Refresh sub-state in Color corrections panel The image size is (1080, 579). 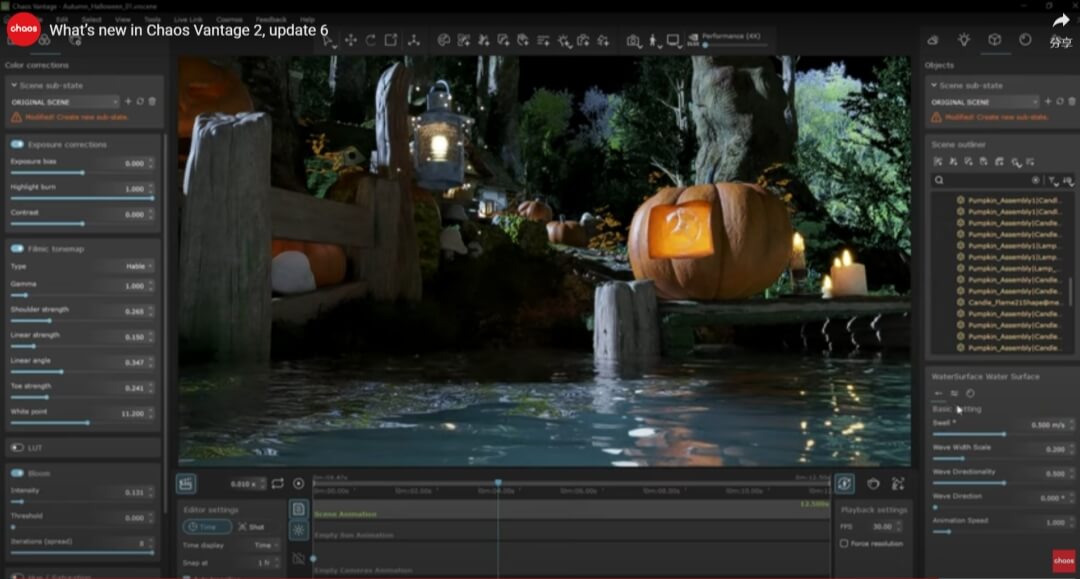(x=140, y=101)
